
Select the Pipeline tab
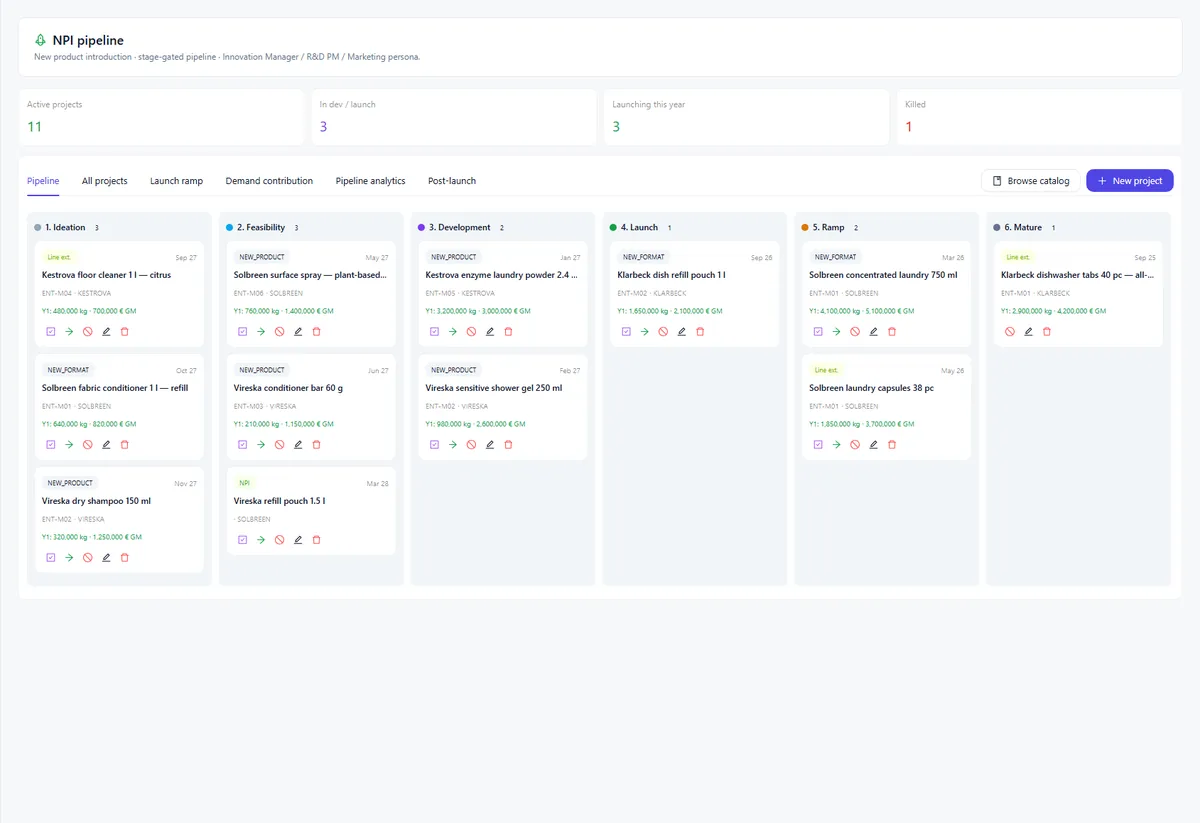[43, 181]
